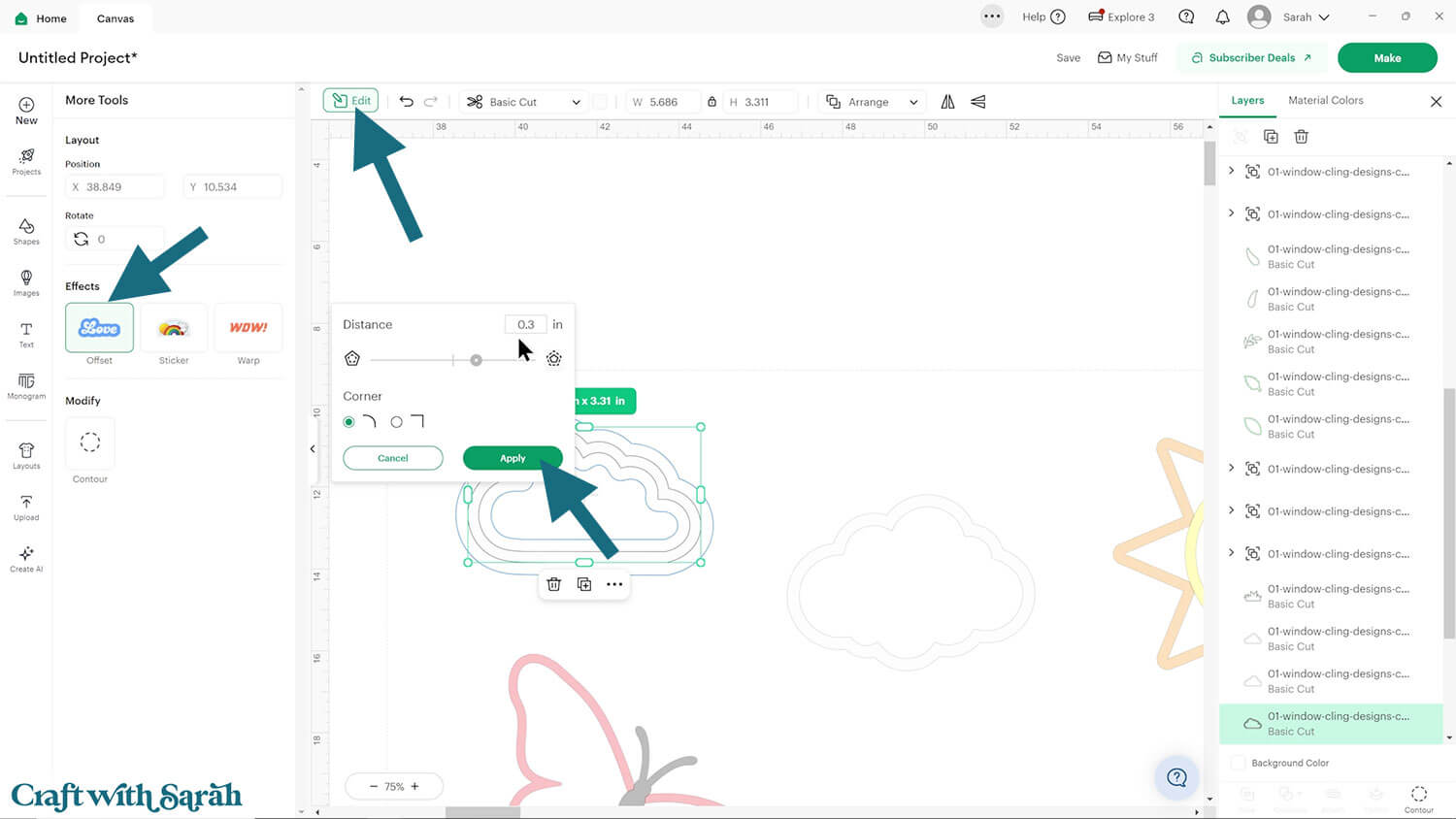Toggle the aspect ratio lock
This screenshot has width=1456, height=819.
pyautogui.click(x=711, y=102)
